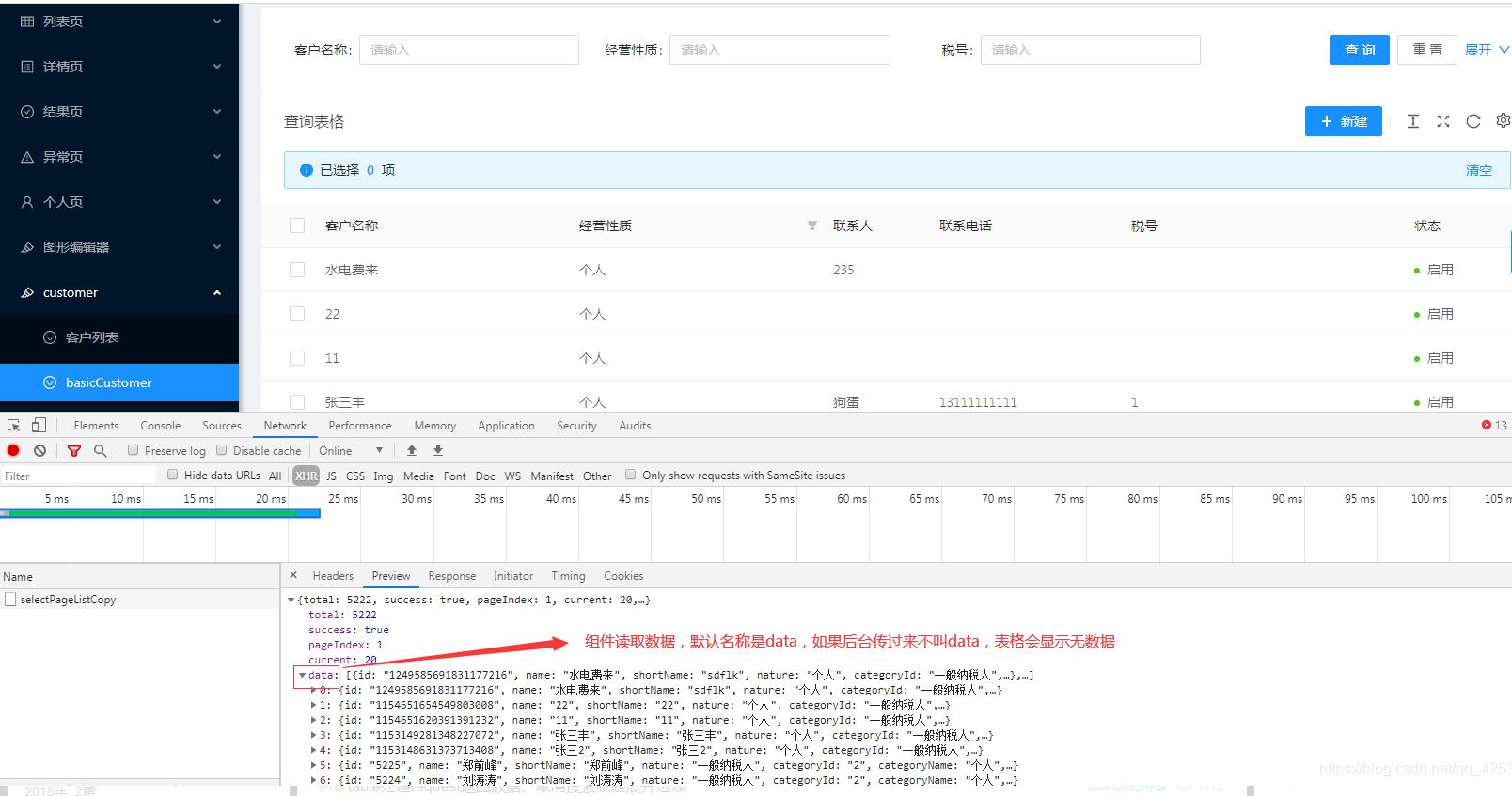Toggle the network filter funnel icon
1512x796 pixels.
(74, 451)
